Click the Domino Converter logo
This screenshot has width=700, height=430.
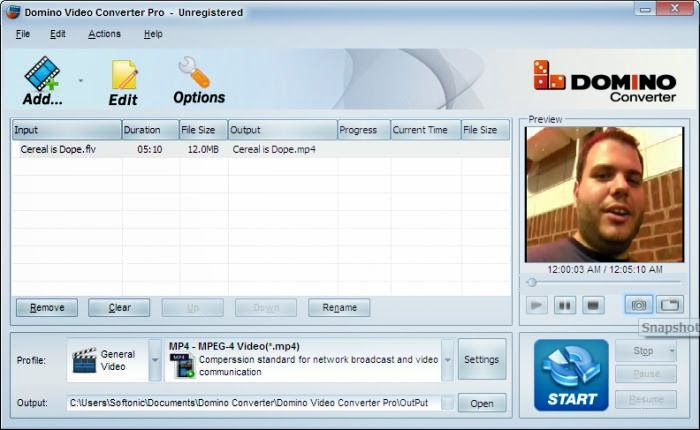tap(604, 81)
